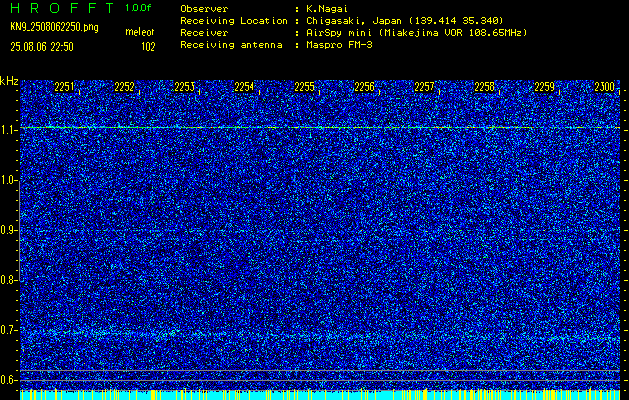Click the kHz axis unit label
The height and width of the screenshot is (400, 629).
9,81
